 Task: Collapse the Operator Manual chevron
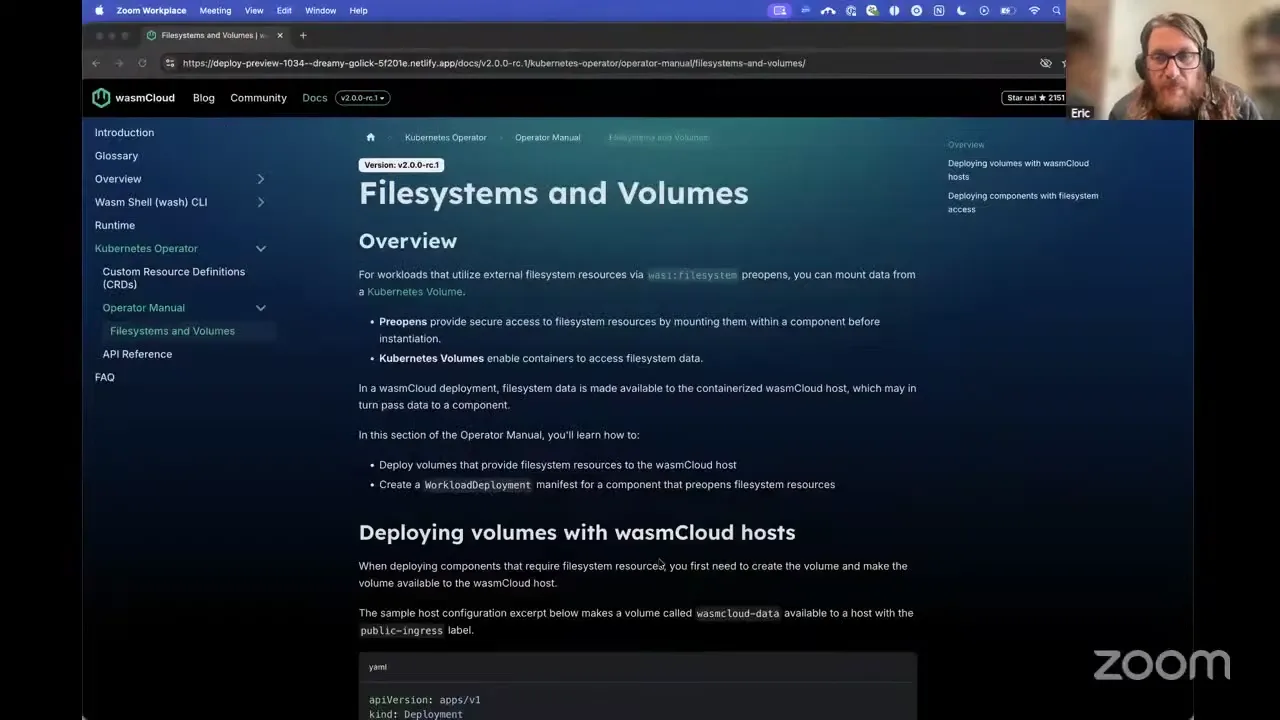tap(261, 308)
